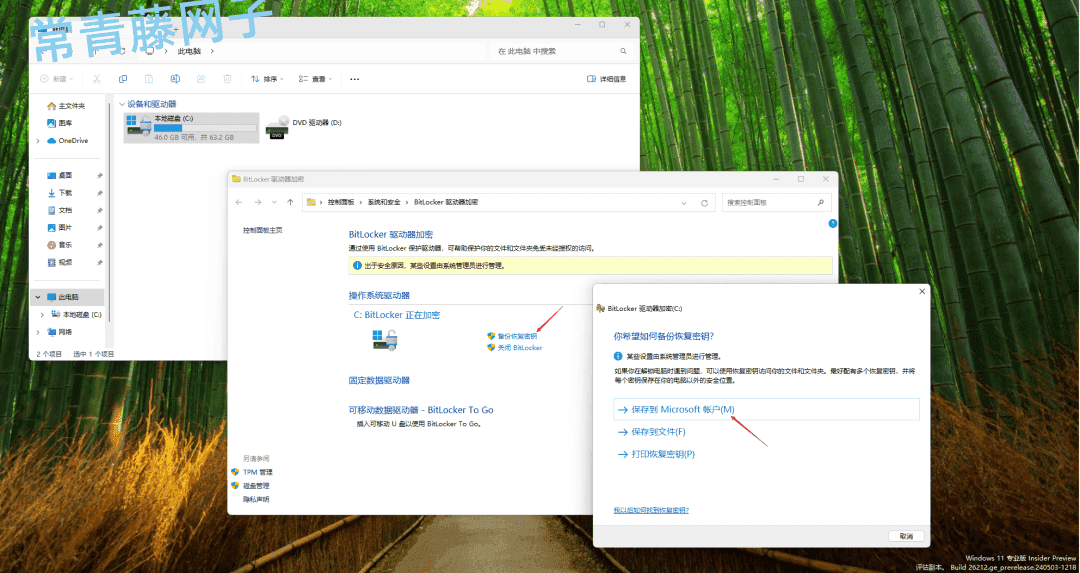Click the C: drive capacity usage bar
1080x573 pixels.
[x=205, y=128]
